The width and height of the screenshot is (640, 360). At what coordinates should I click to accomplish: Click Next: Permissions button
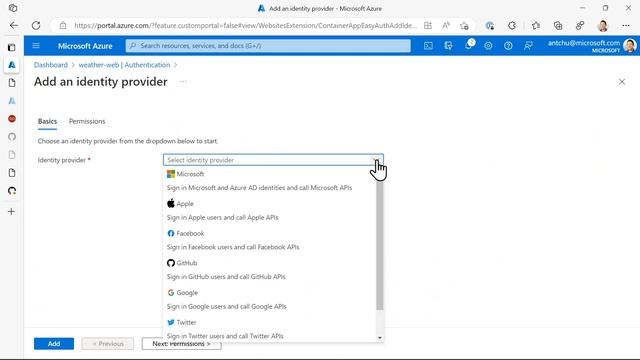pos(182,344)
